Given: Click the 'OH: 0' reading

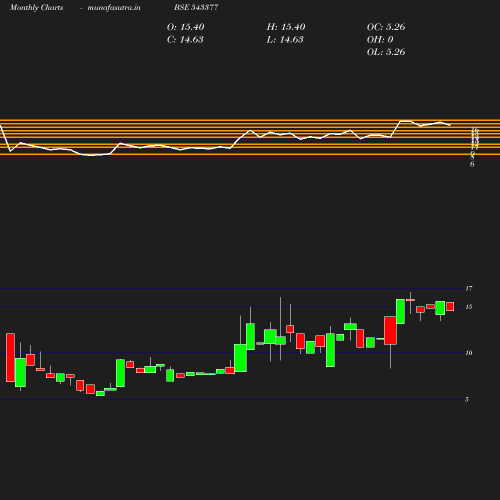Looking at the screenshot, I should (380, 40).
